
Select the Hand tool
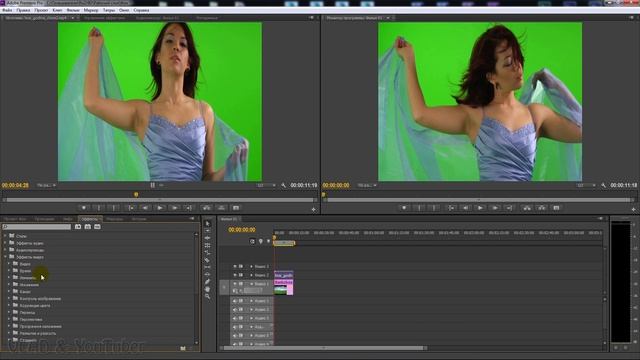pos(207,289)
